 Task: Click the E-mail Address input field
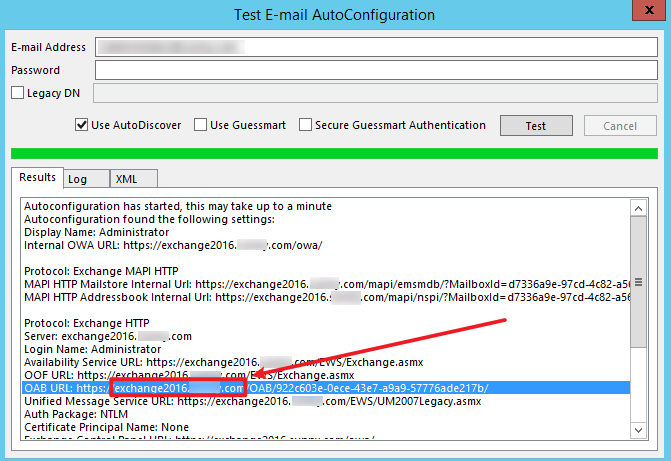[376, 47]
